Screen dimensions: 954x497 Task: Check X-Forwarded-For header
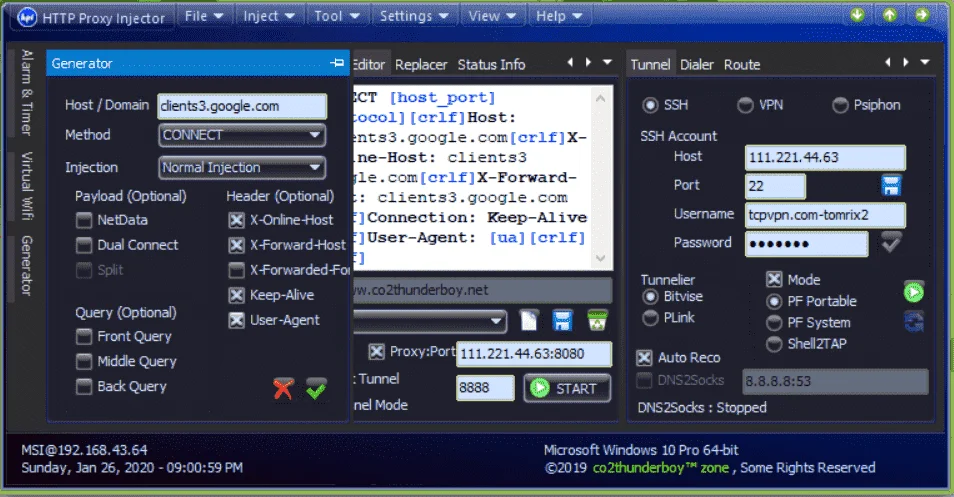(236, 269)
